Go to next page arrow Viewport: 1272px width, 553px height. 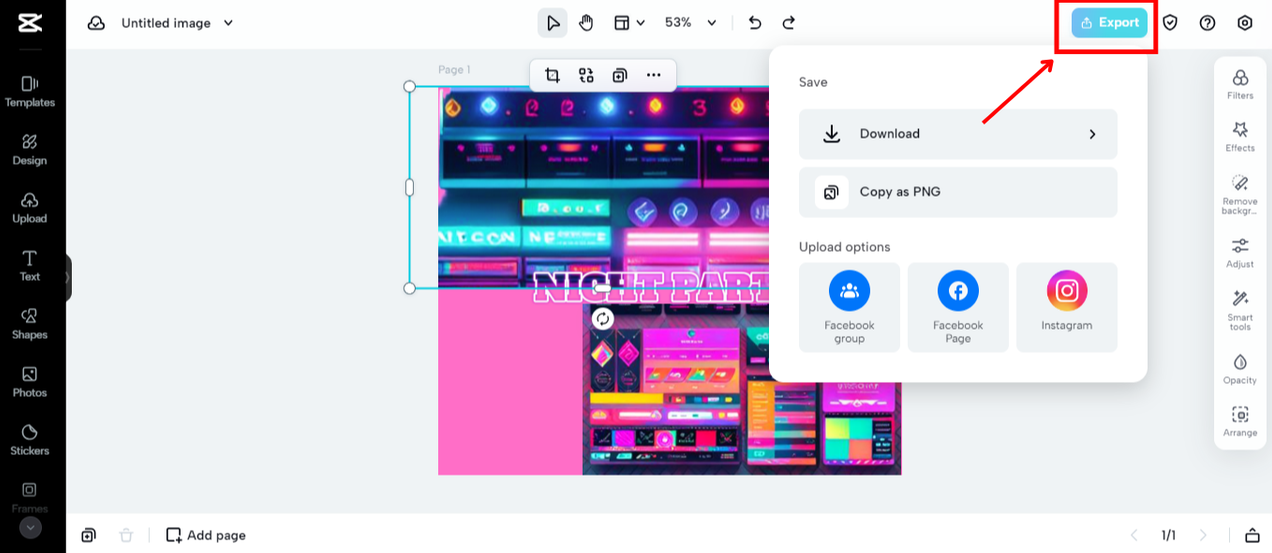tap(1203, 535)
